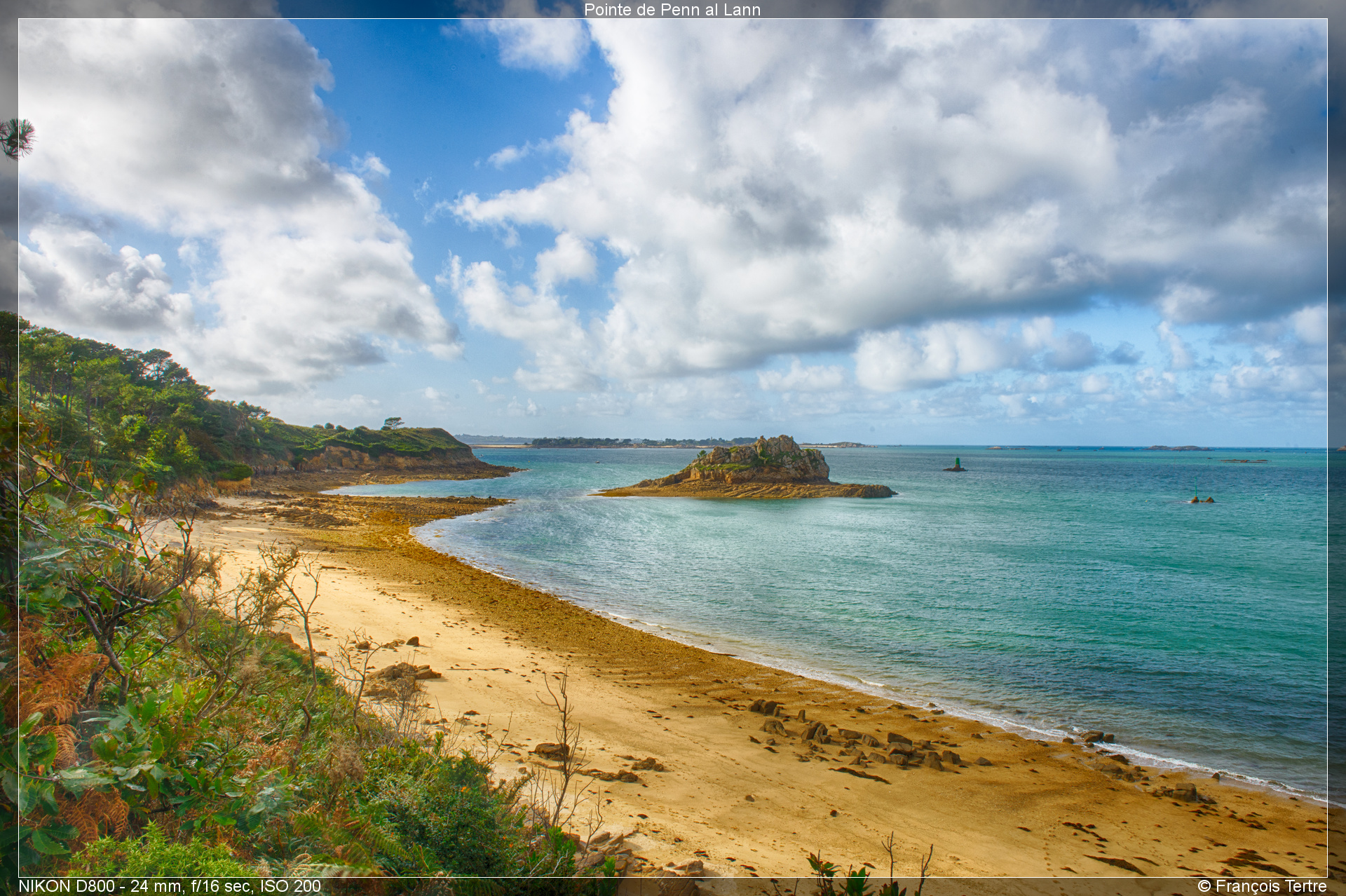Image resolution: width=1346 pixels, height=896 pixels.
Task: Click the title text 'Pointe de Penn al Lann'
Action: coord(672,9)
